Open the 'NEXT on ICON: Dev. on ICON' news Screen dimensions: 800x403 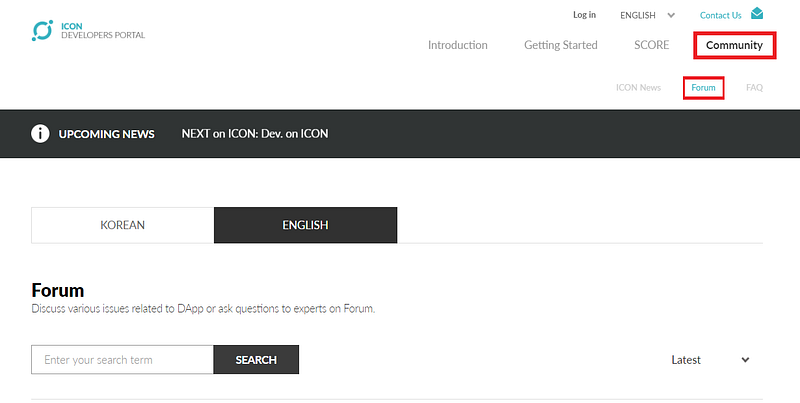(x=255, y=134)
